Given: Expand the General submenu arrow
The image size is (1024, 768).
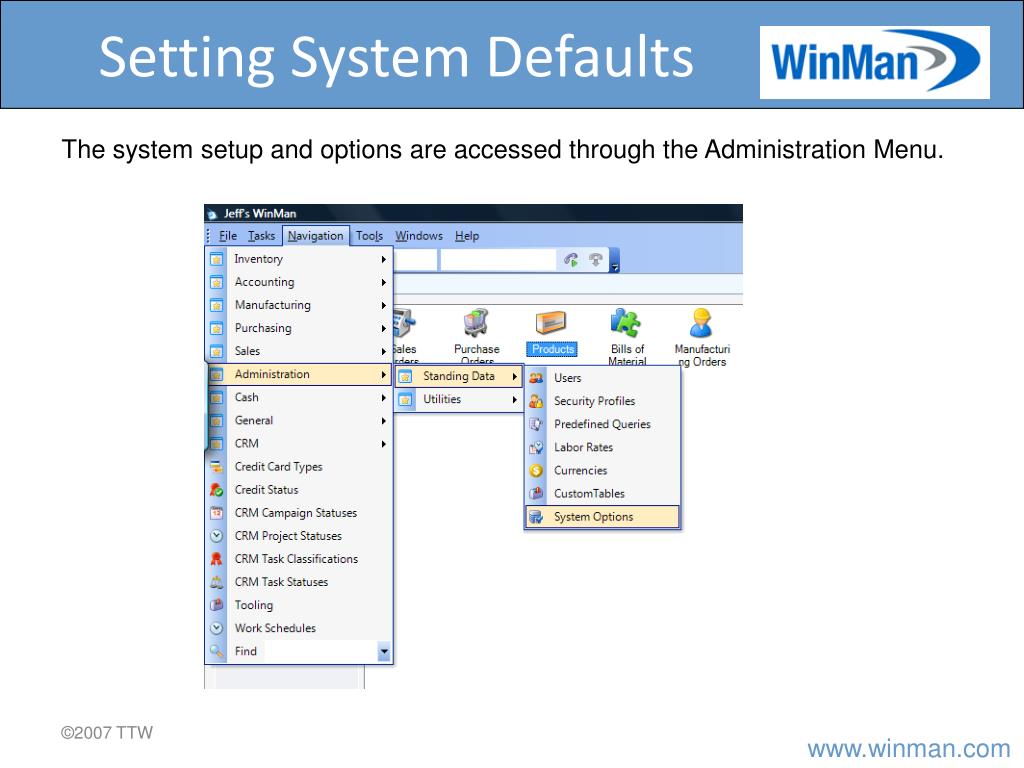Looking at the screenshot, I should (x=383, y=421).
